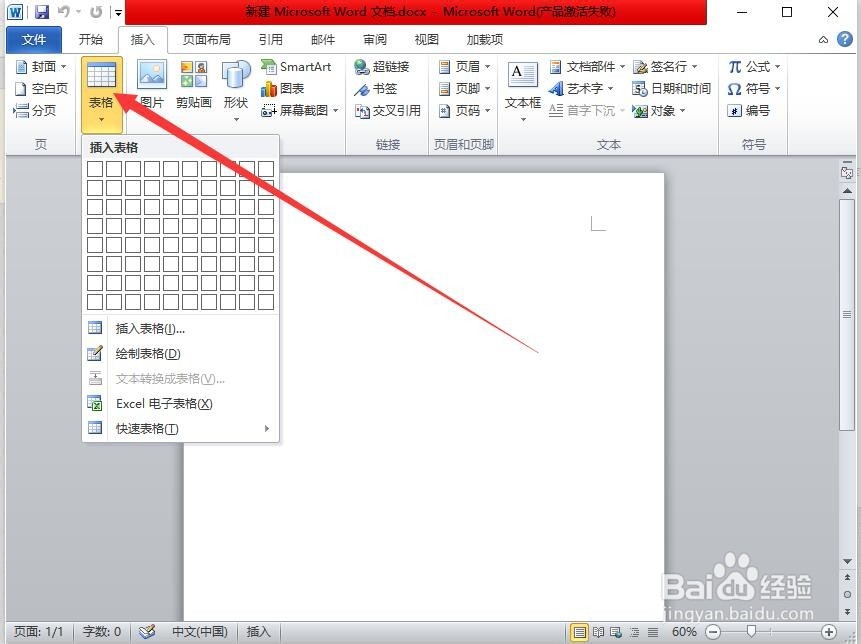This screenshot has height=644, width=861.
Task: Switch to print layout view icon
Action: (x=579, y=632)
